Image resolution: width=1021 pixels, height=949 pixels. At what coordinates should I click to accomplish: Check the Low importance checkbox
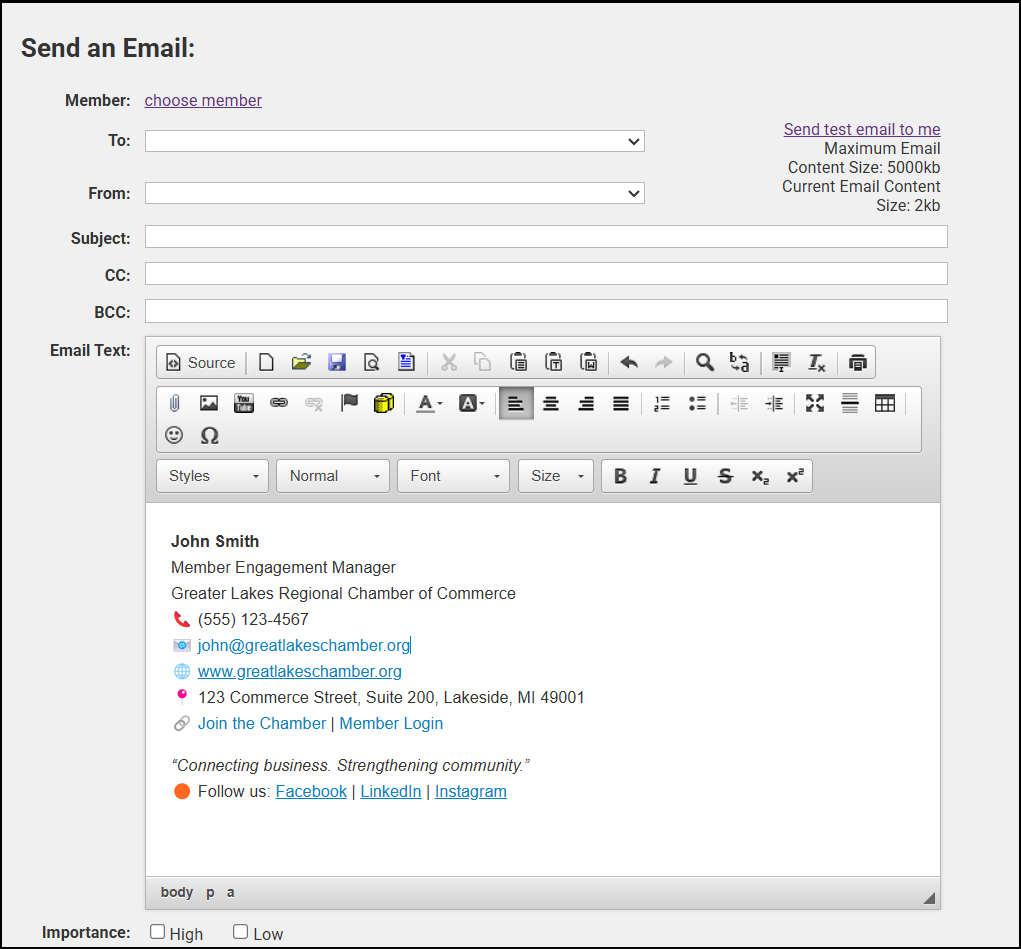(240, 932)
